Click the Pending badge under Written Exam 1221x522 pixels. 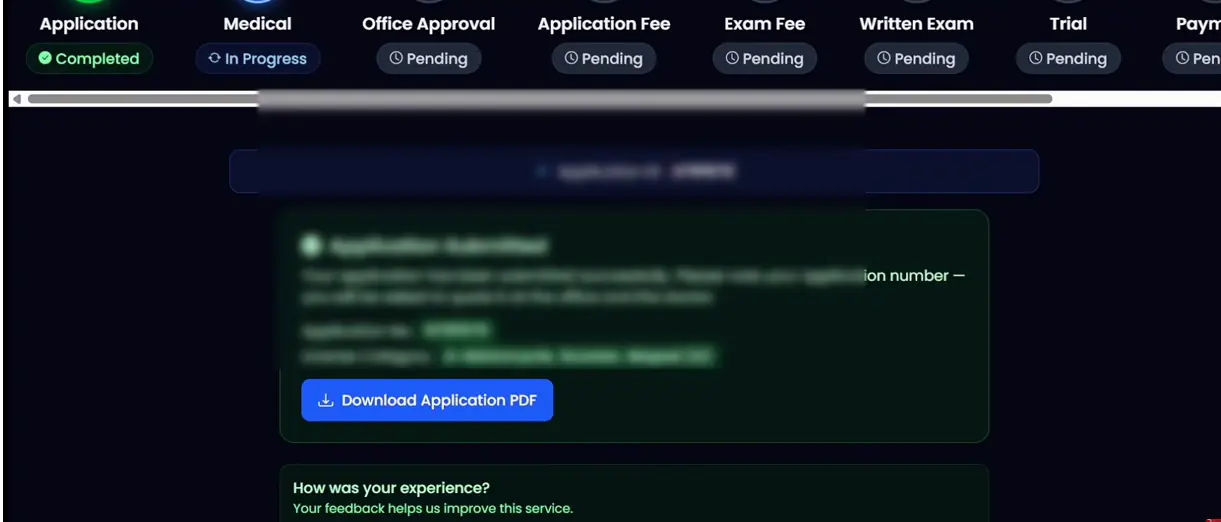click(917, 59)
